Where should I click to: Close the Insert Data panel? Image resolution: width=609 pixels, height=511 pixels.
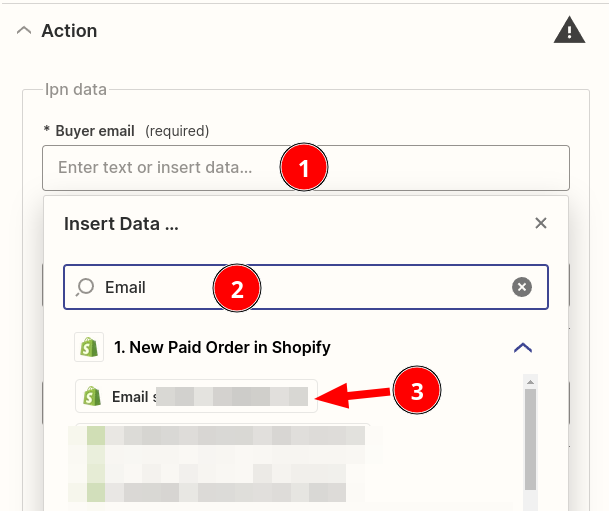[541, 223]
